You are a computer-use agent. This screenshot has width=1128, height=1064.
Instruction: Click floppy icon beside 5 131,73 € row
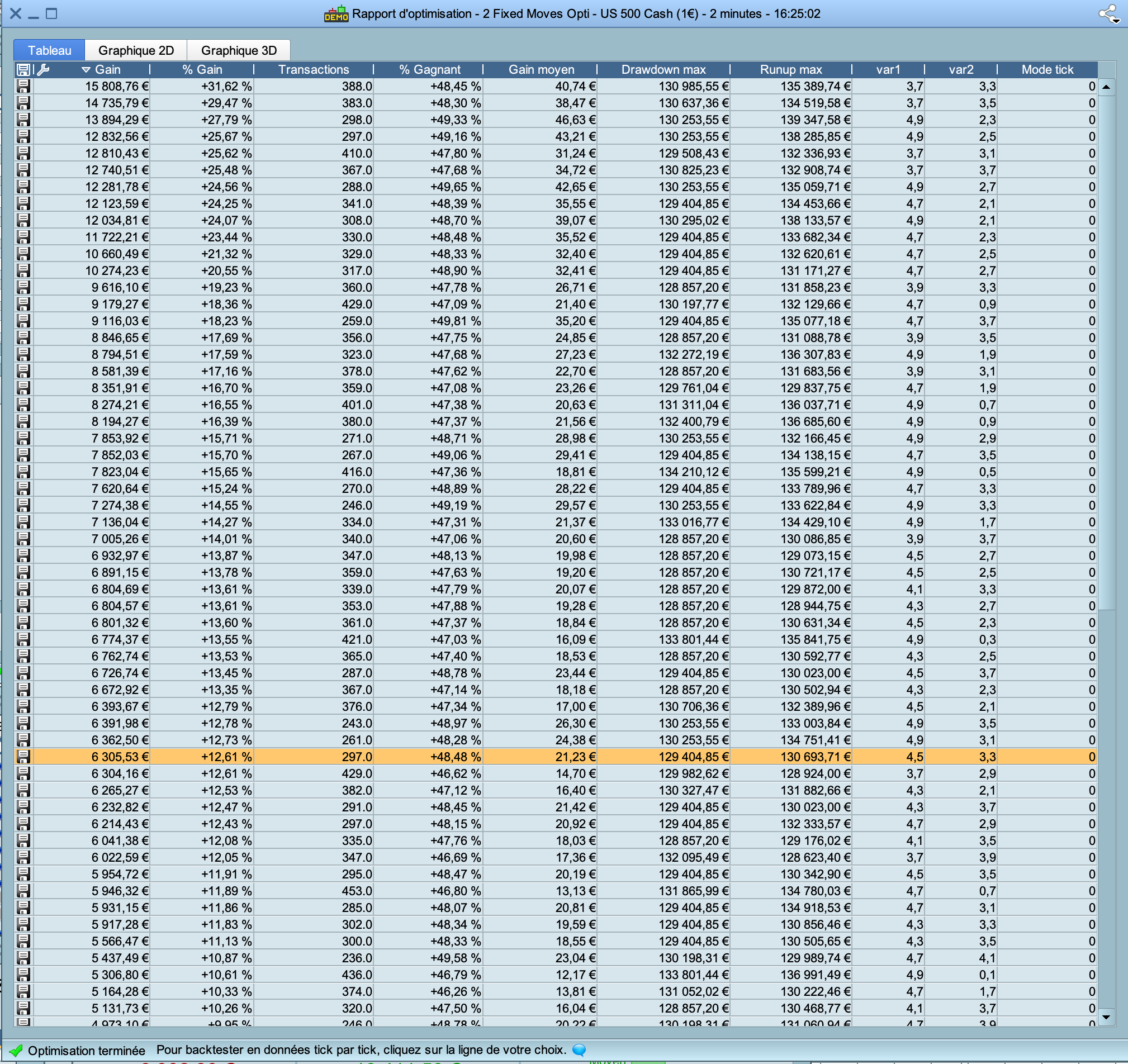point(23,1008)
